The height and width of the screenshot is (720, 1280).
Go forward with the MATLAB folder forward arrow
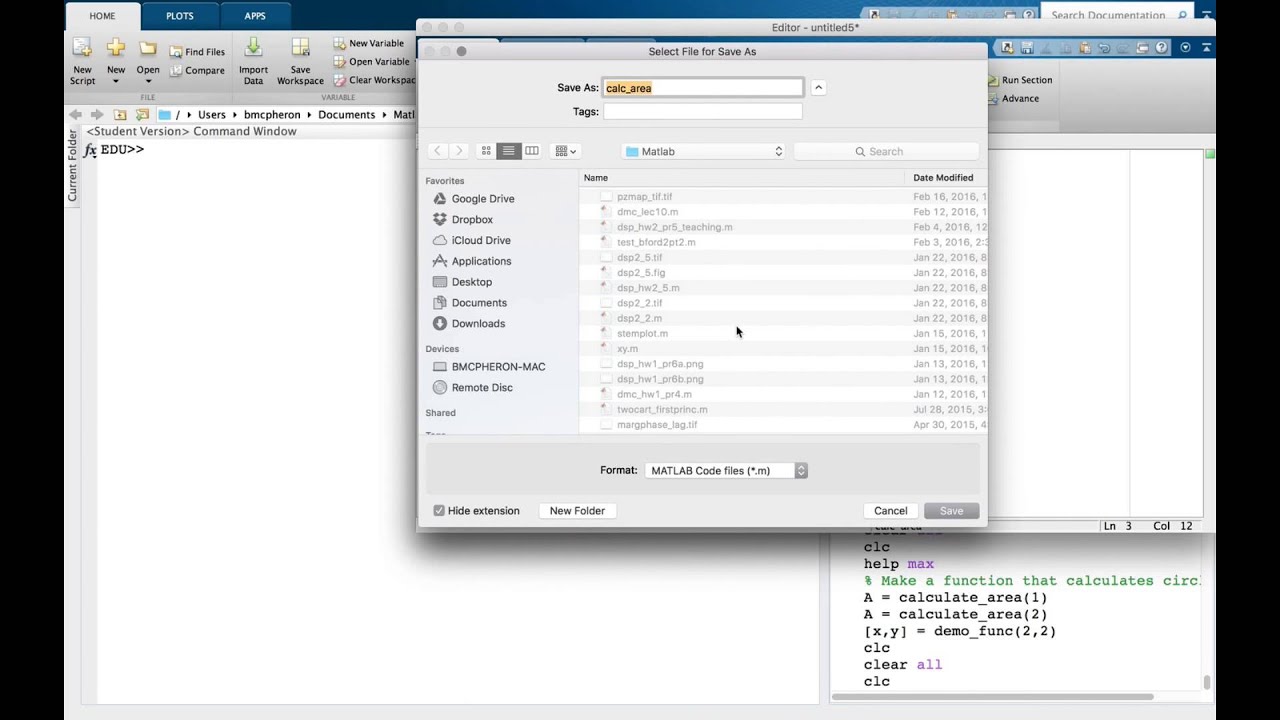pos(97,115)
